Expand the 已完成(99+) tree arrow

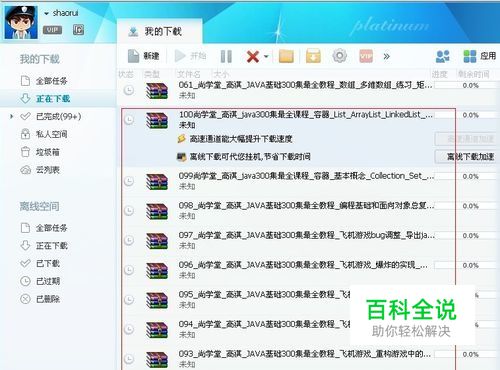pyautogui.click(x=12, y=116)
